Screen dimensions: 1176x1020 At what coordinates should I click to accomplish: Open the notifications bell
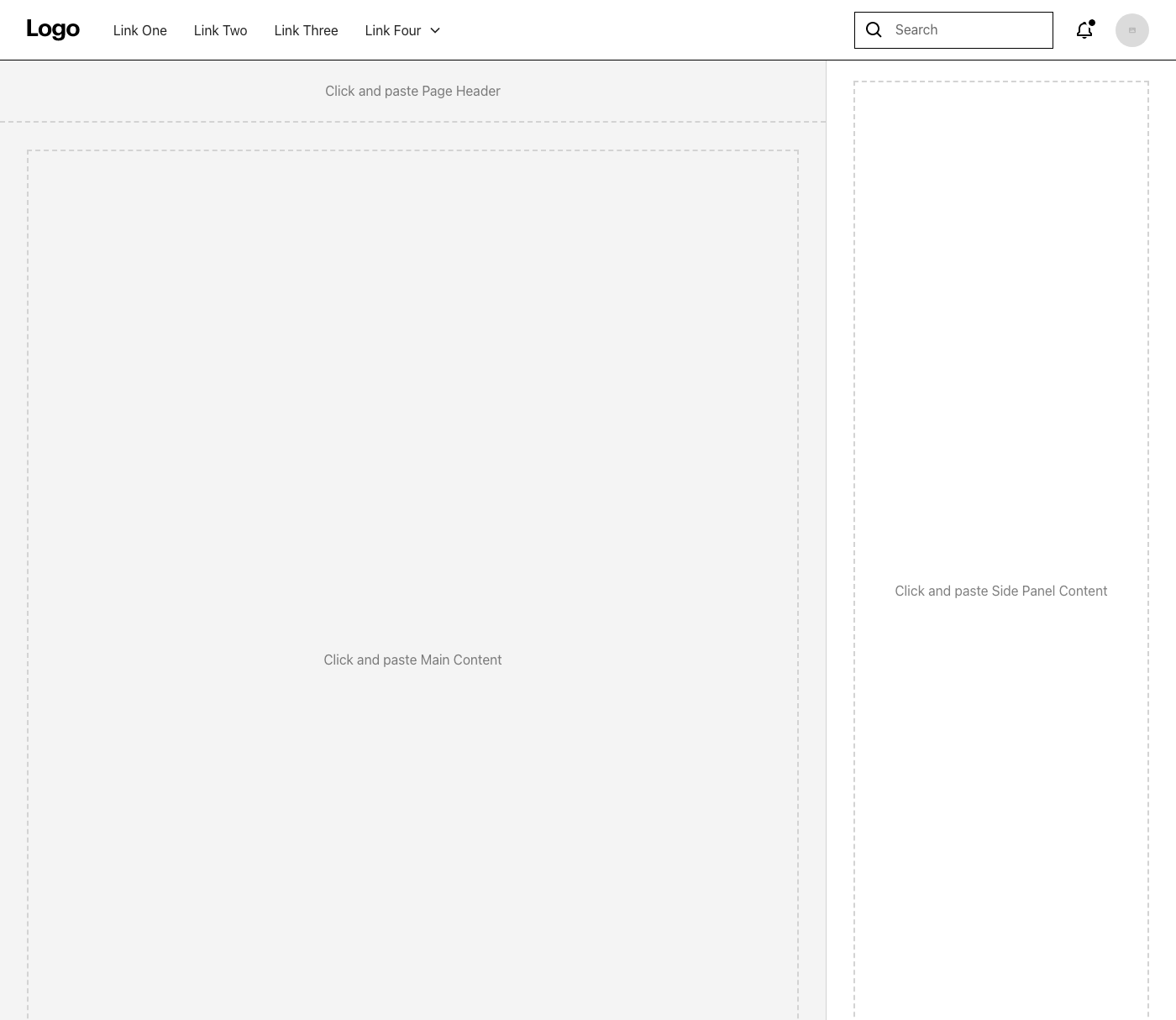tap(1085, 30)
